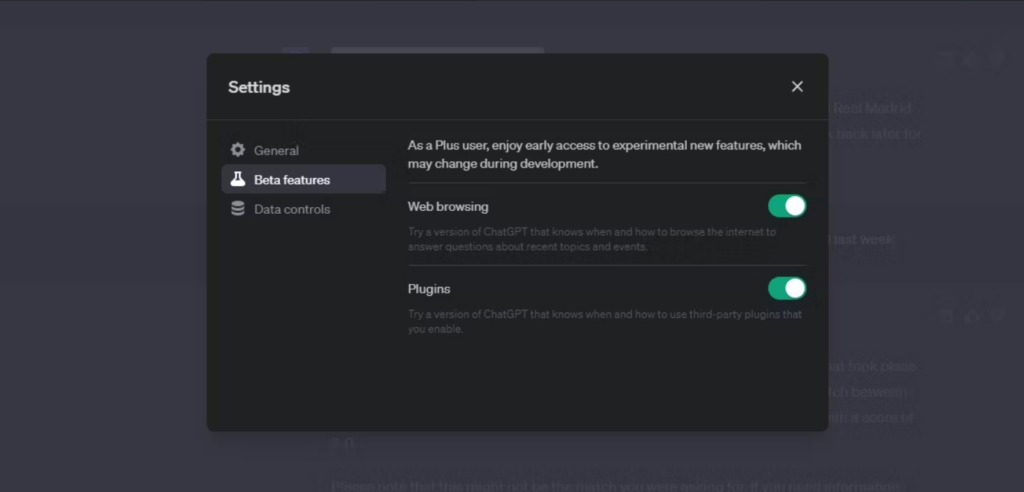Screen dimensions: 1024x492
Task: Click the flask icon for Beta features
Action: pos(237,180)
